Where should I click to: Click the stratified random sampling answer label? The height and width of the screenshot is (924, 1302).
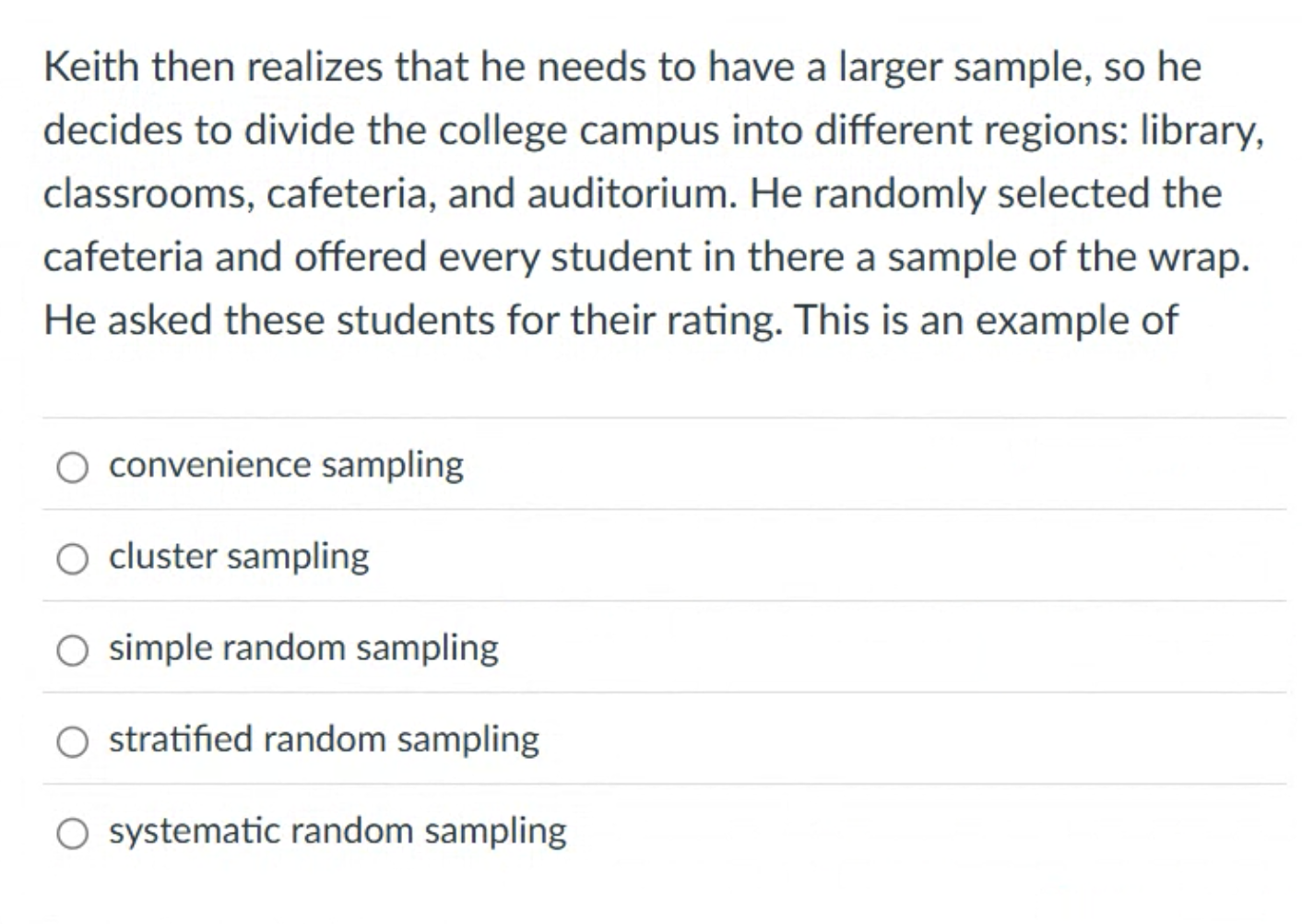point(324,738)
